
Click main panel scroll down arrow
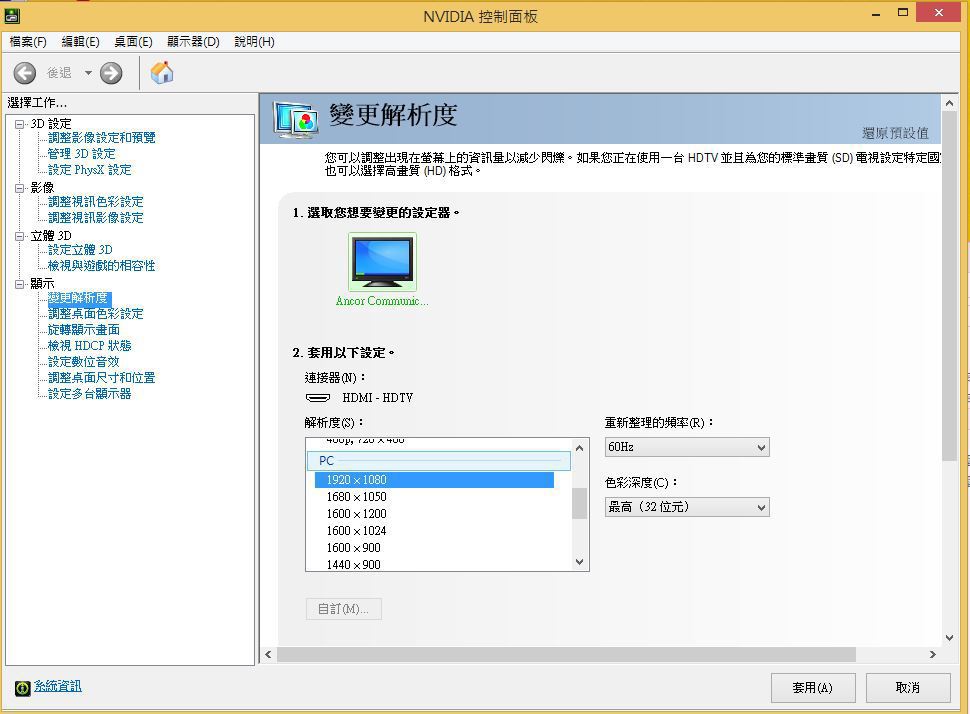pyautogui.click(x=950, y=638)
